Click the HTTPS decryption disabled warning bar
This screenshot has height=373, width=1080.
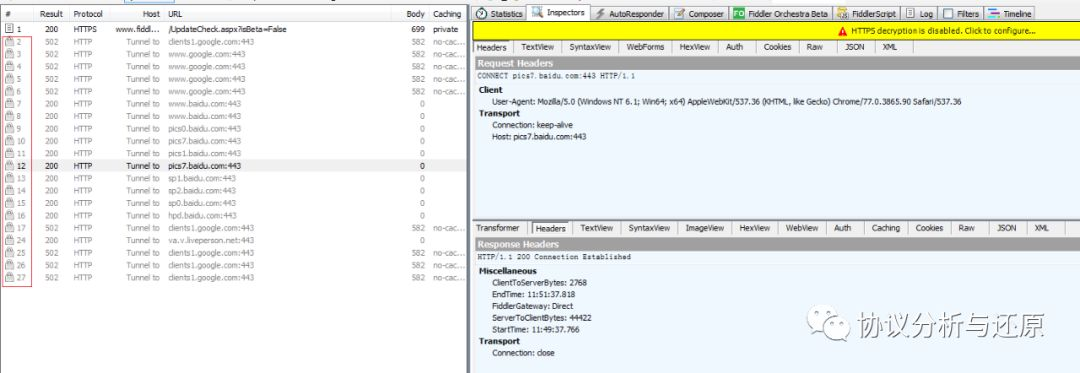[x=776, y=31]
